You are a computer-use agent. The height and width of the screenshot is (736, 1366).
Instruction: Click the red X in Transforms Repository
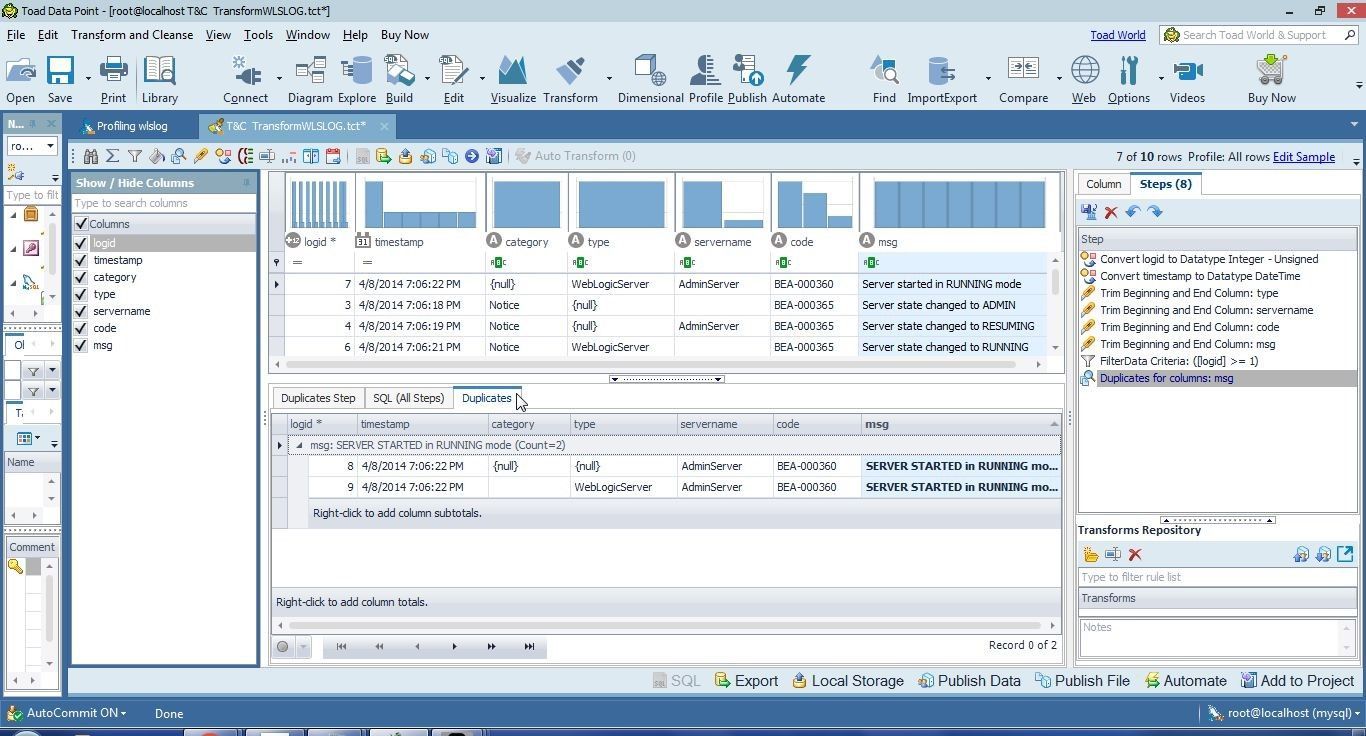coord(1135,554)
